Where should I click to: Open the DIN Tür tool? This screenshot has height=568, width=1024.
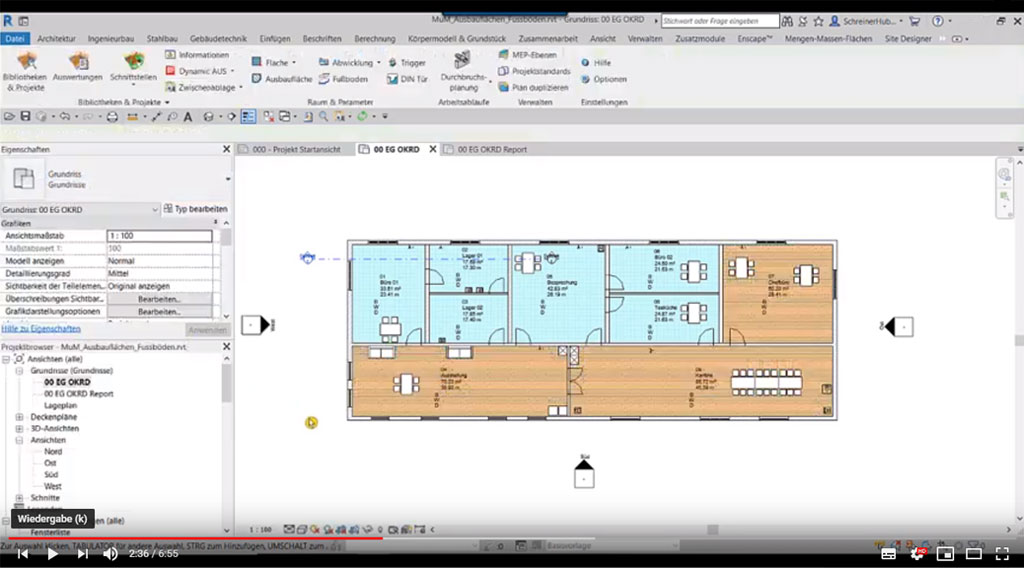point(407,79)
